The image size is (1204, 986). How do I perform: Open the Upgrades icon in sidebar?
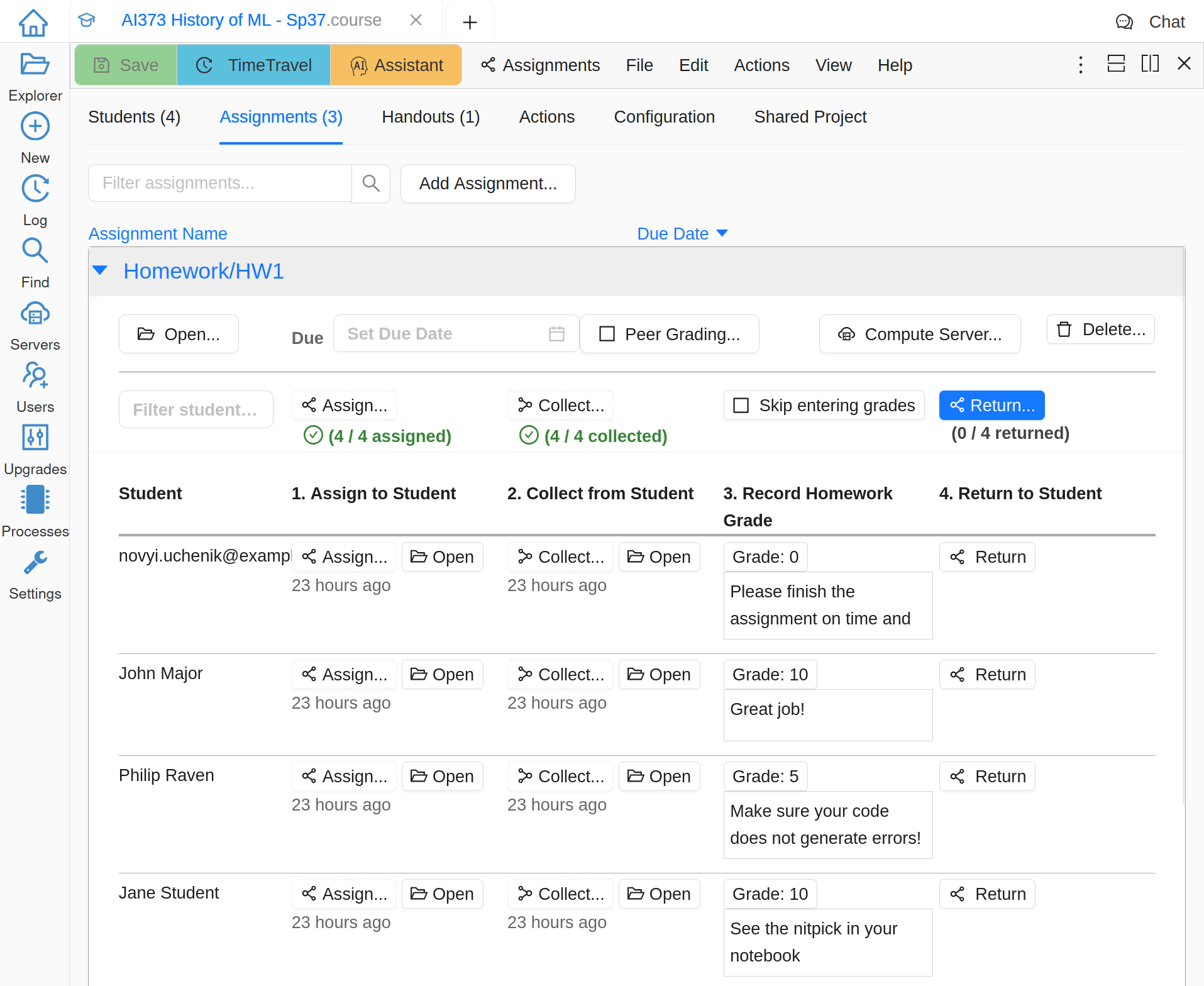pyautogui.click(x=35, y=438)
